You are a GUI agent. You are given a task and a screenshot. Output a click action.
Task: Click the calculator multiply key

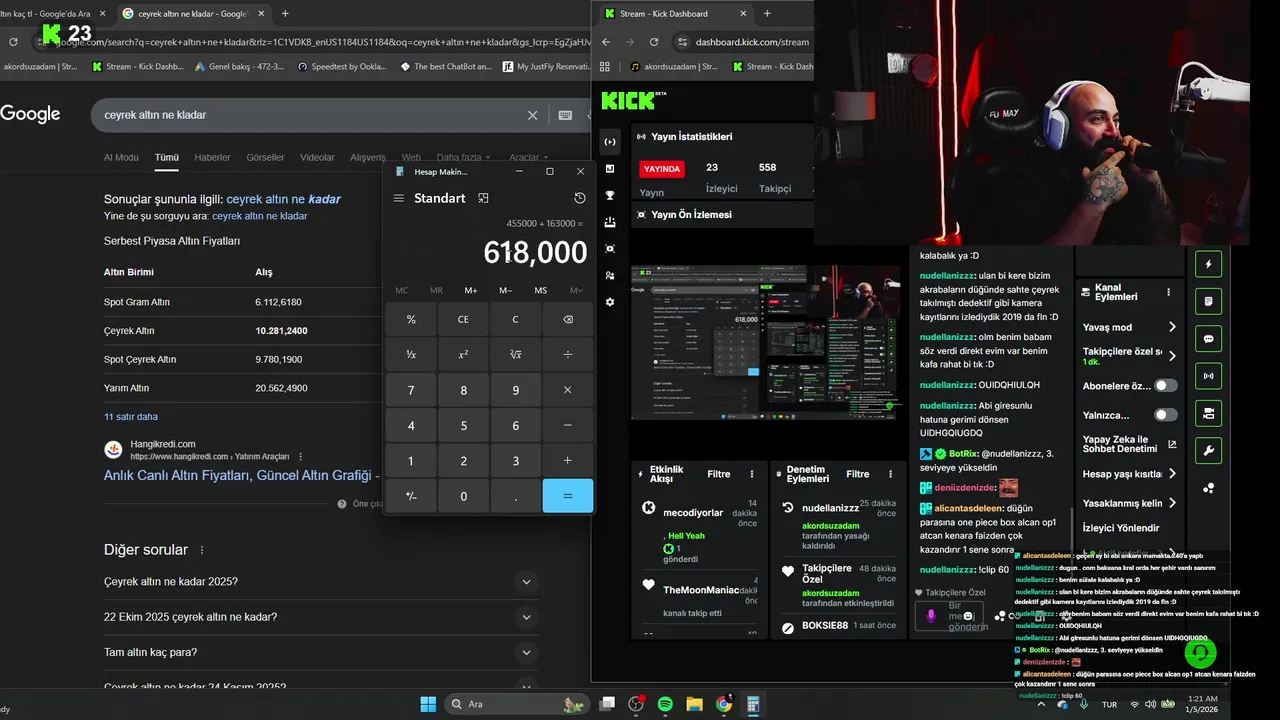pyautogui.click(x=568, y=390)
